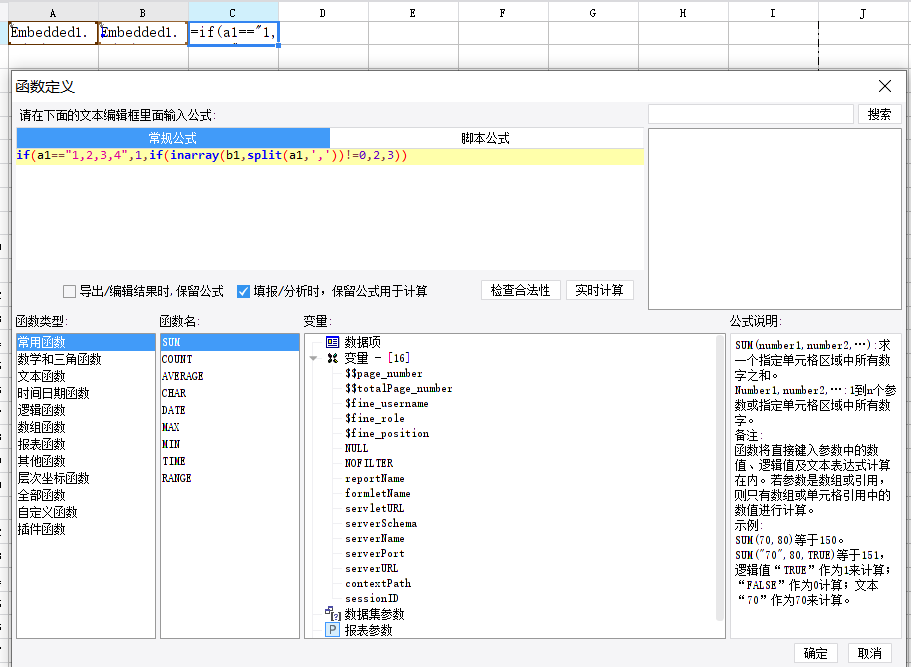Click the 报表参数 P icon
This screenshot has width=911, height=667.
click(333, 630)
